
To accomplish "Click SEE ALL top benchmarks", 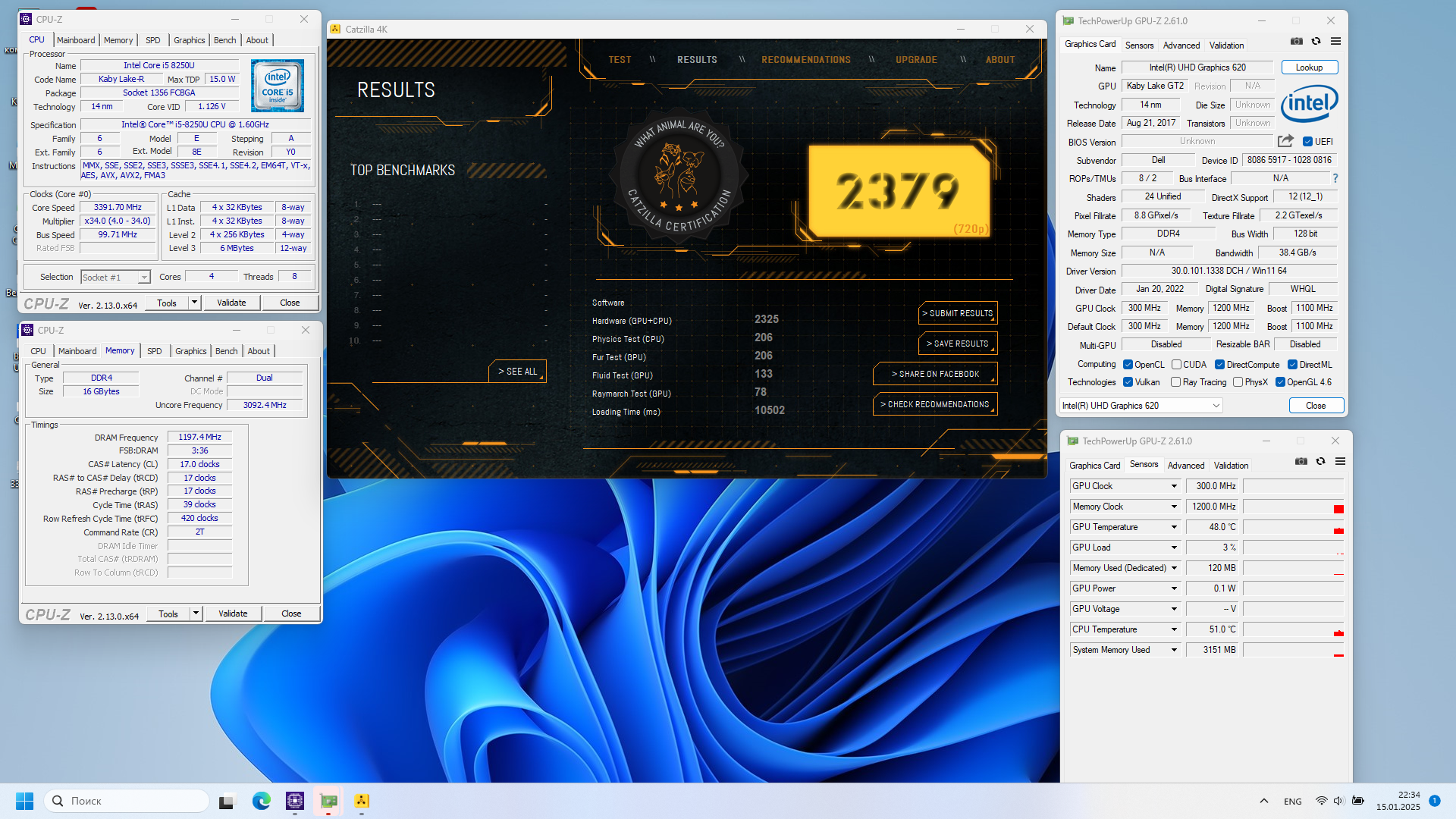I will pos(517,372).
